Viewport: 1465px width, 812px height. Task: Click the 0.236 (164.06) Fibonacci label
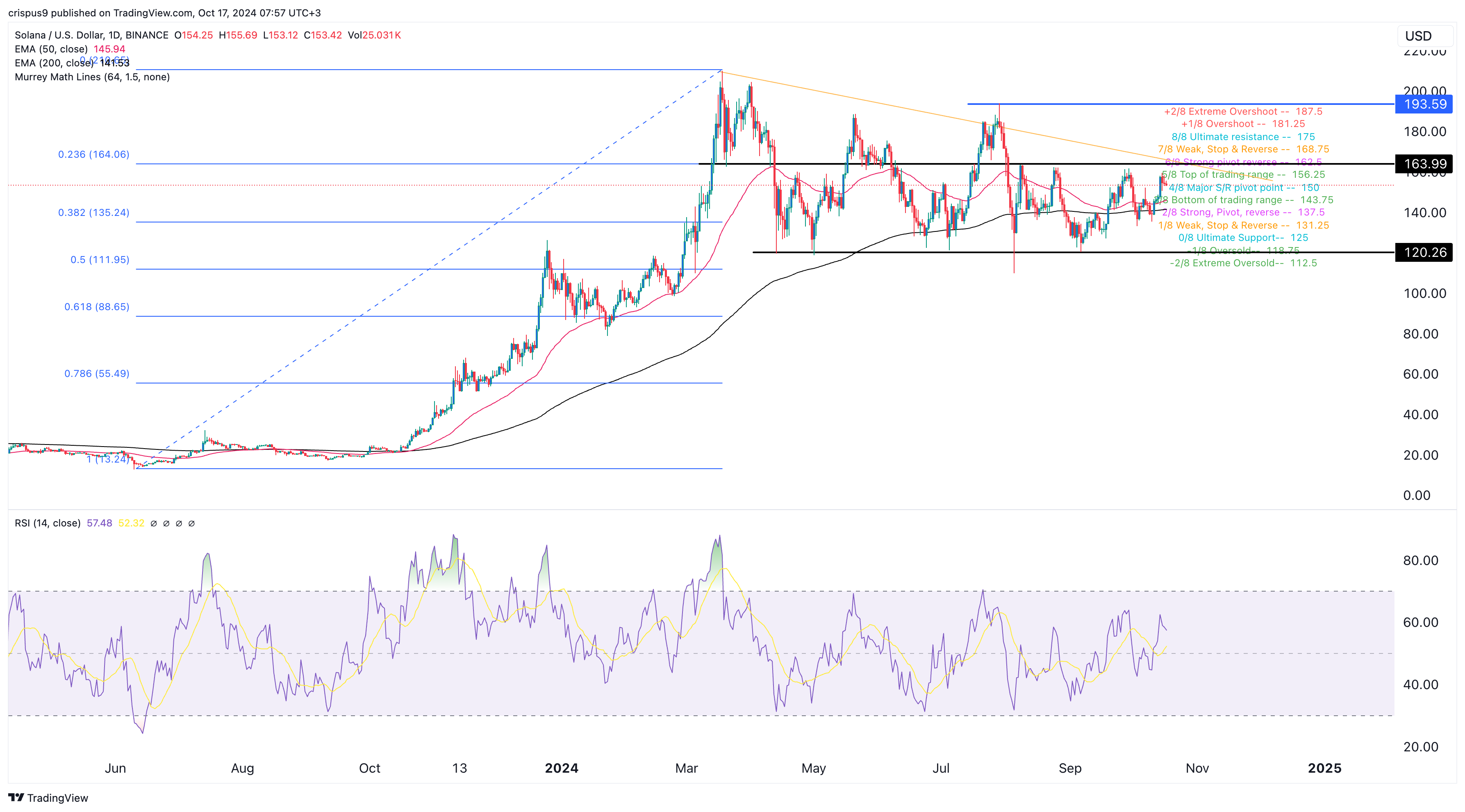[94, 154]
